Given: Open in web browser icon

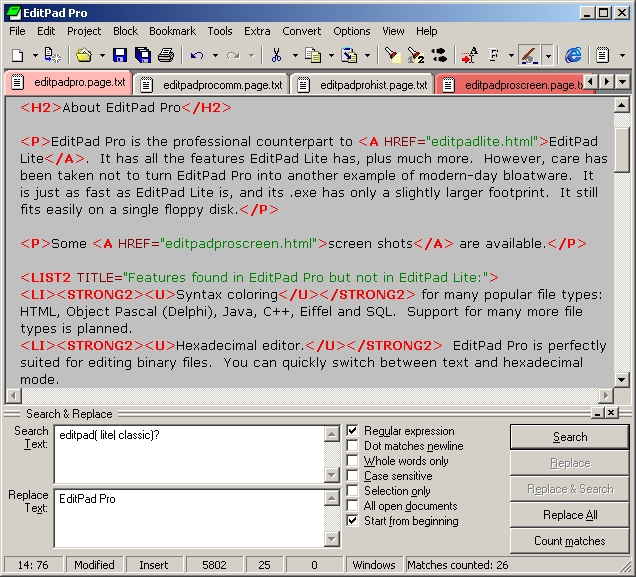Looking at the screenshot, I should [574, 55].
